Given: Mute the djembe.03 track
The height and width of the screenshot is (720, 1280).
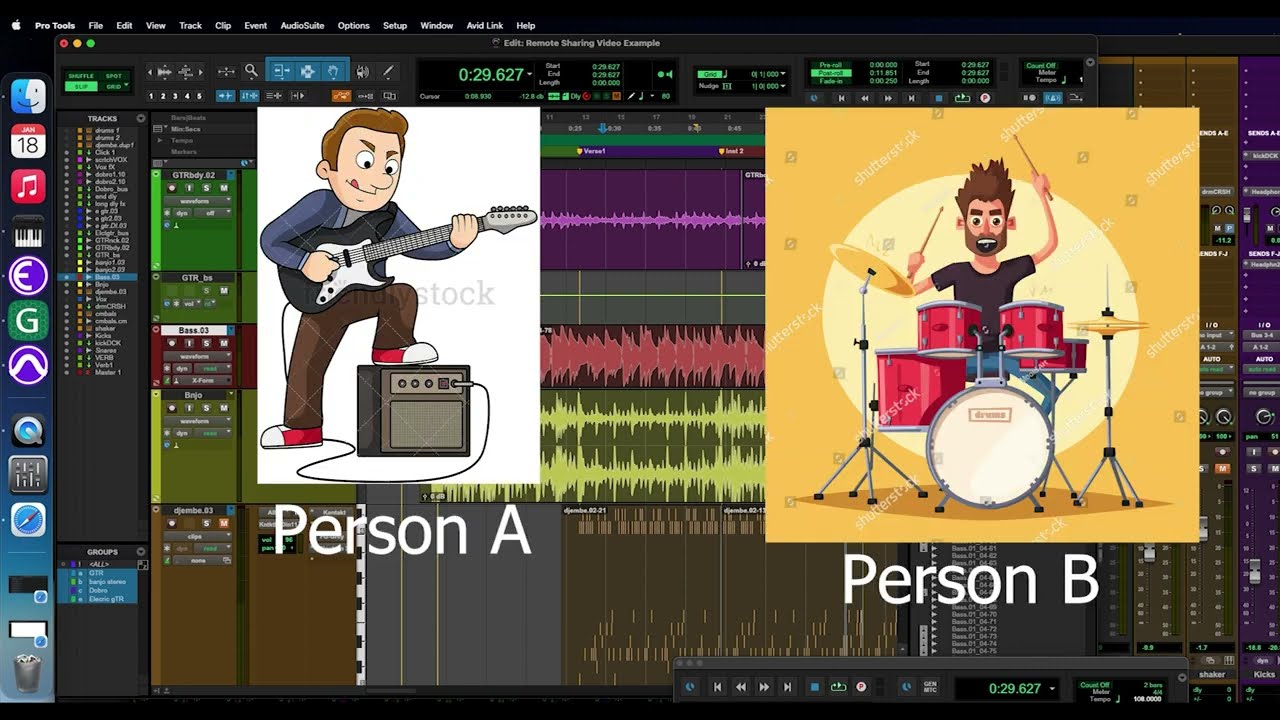Looking at the screenshot, I should click(223, 523).
